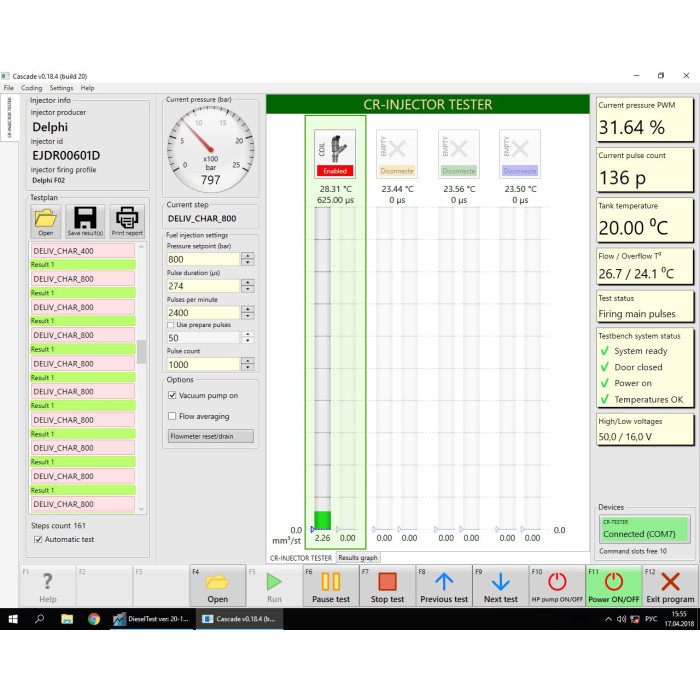Go to the Previous test
This screenshot has width=700, height=700.
(444, 585)
